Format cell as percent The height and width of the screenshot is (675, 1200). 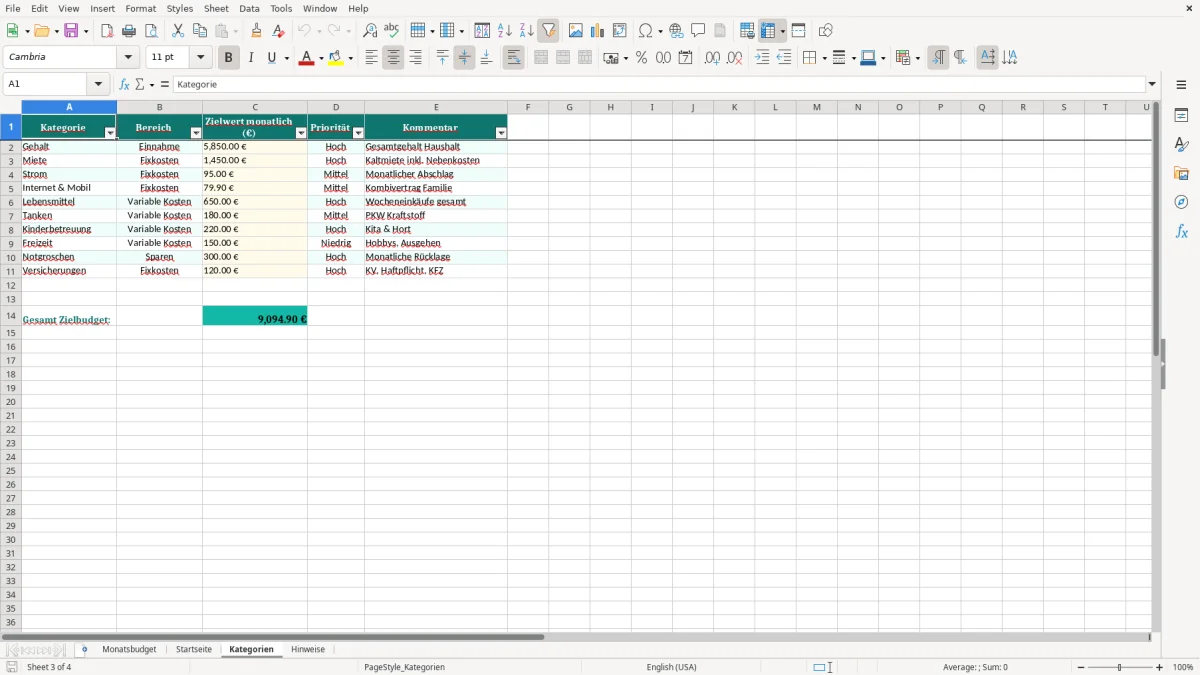click(641, 58)
